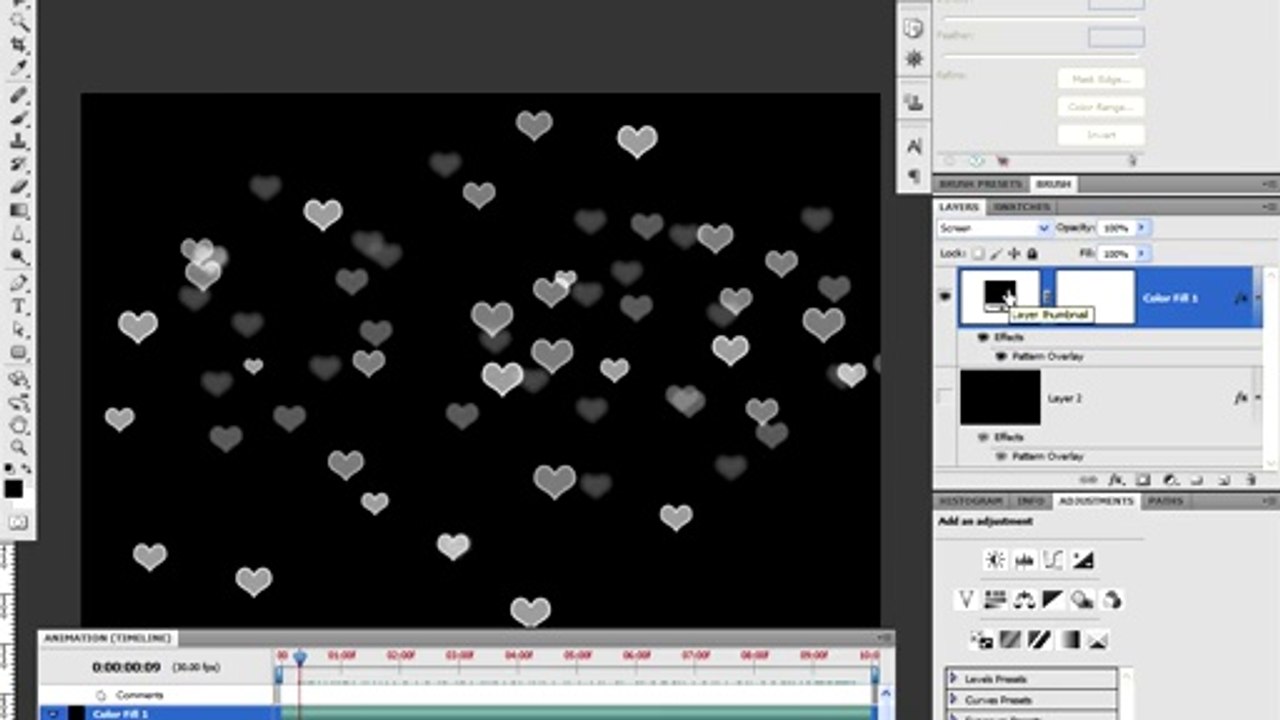Add a Vibrance adjustment

tap(966, 599)
